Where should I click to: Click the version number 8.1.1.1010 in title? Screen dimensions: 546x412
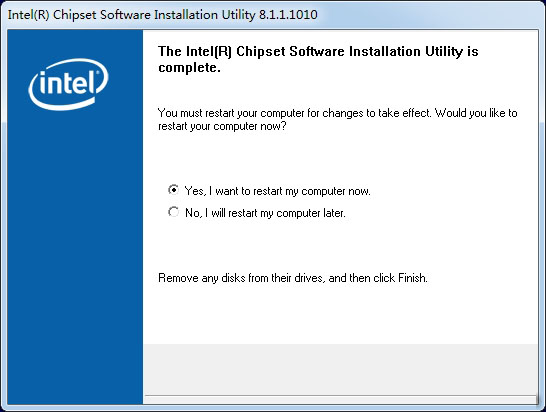click(x=288, y=15)
